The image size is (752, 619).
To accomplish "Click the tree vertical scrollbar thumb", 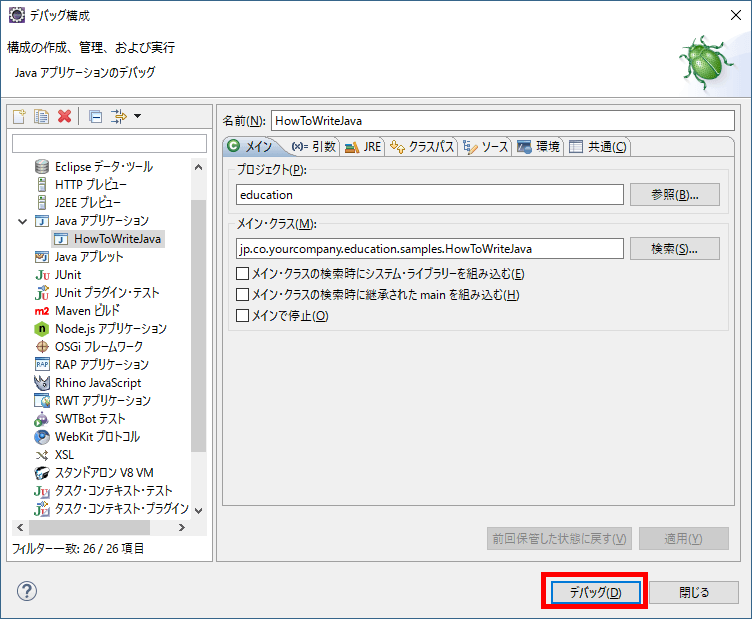I will [x=199, y=326].
